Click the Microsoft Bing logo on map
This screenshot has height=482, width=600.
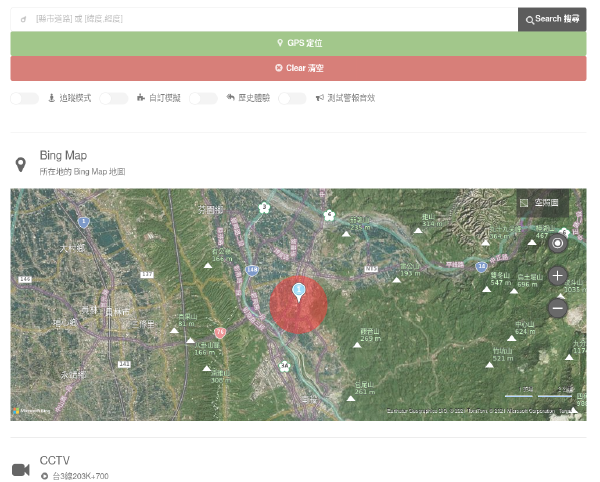tap(32, 411)
